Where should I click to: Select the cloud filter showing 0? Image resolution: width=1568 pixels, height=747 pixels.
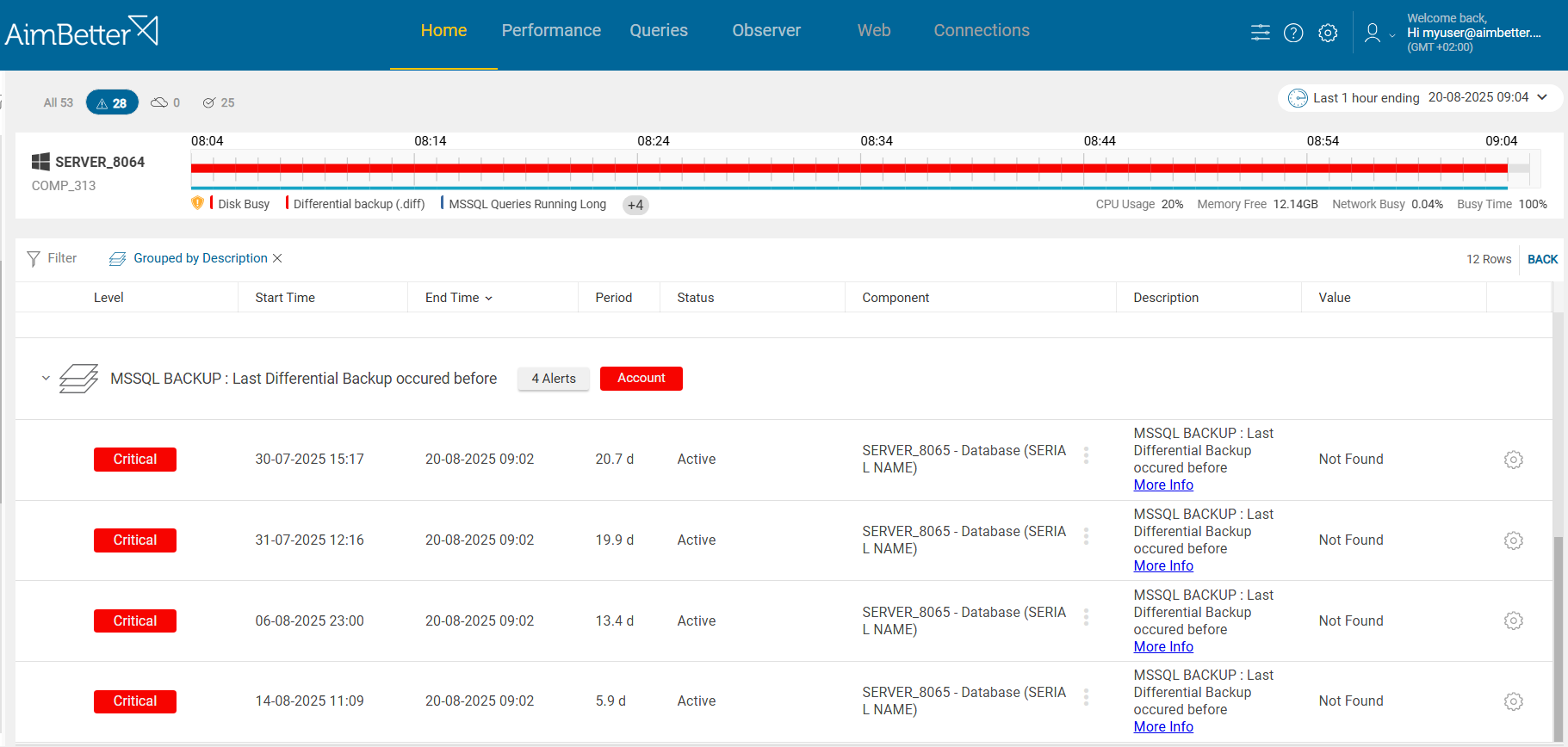pyautogui.click(x=165, y=102)
